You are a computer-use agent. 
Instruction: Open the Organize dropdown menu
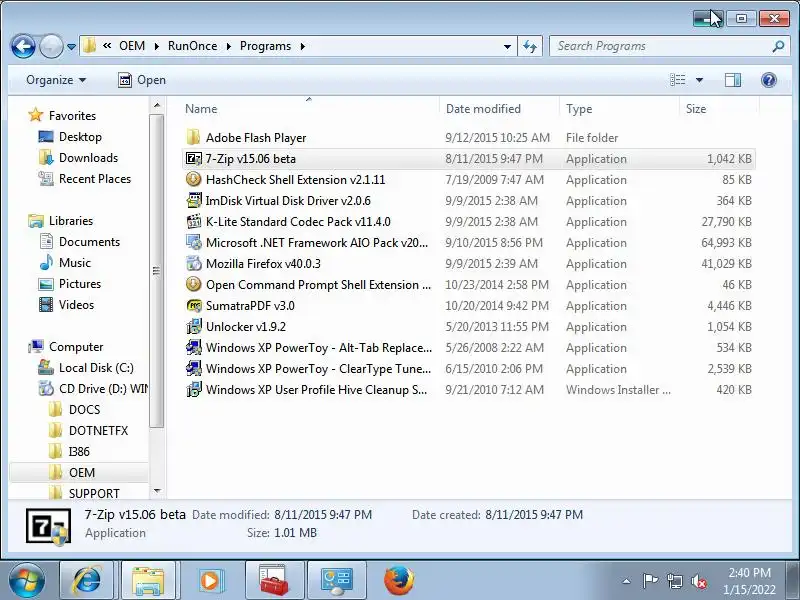click(56, 80)
